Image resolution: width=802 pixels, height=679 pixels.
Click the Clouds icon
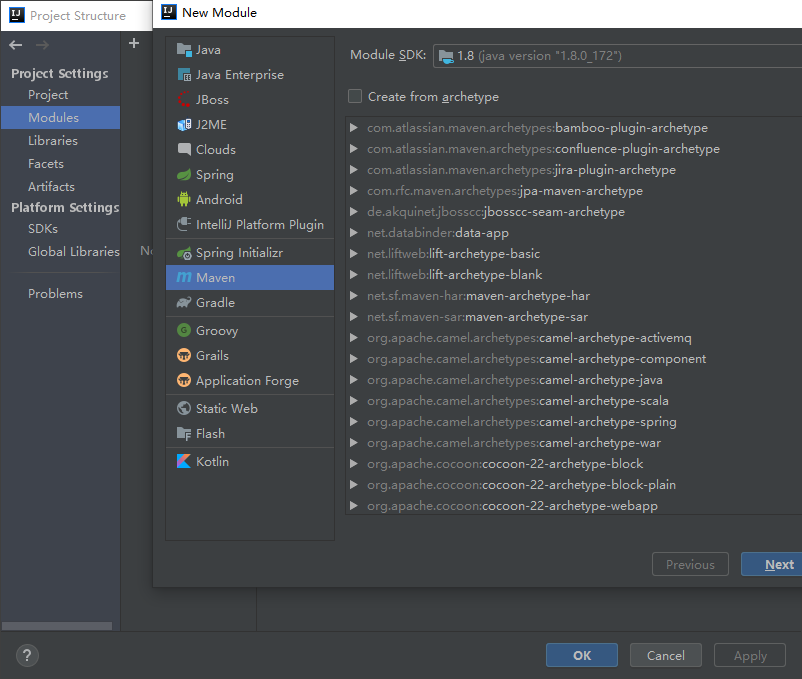(x=184, y=149)
